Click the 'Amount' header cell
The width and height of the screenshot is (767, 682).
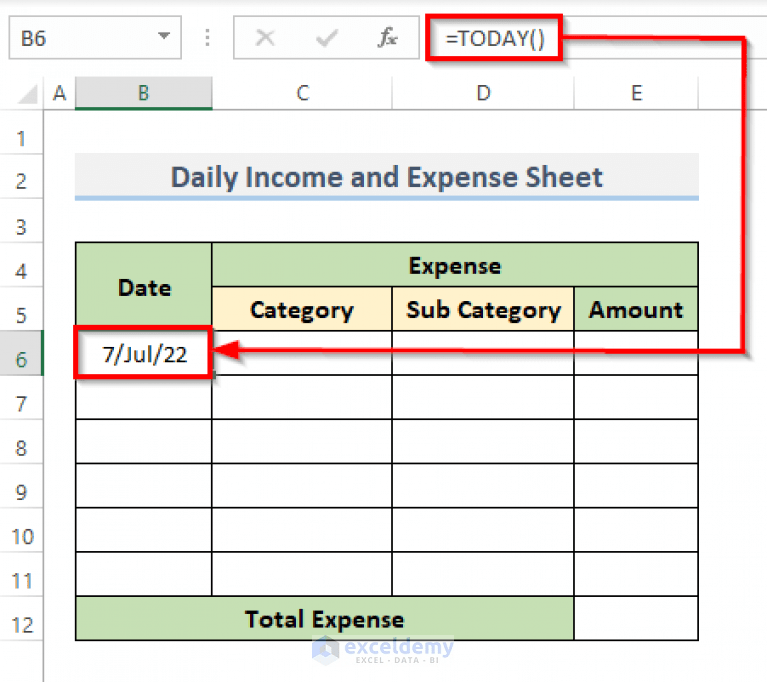[x=636, y=309]
